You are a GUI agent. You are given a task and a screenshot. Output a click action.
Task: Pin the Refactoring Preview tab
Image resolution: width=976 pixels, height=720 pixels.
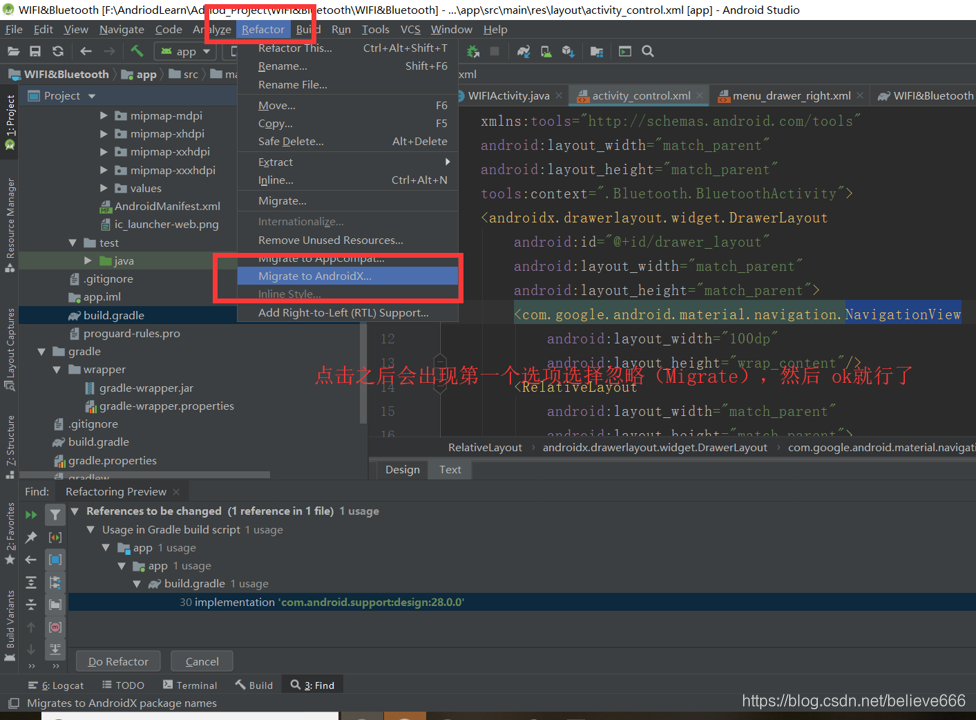(x=31, y=537)
